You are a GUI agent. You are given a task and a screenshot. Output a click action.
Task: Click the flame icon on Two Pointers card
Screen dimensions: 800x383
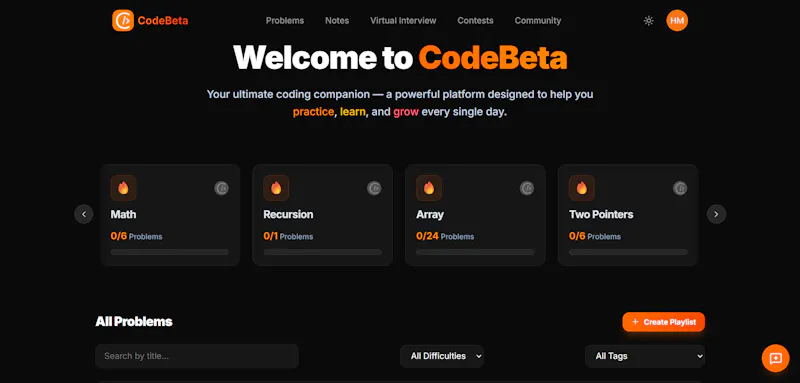582,188
